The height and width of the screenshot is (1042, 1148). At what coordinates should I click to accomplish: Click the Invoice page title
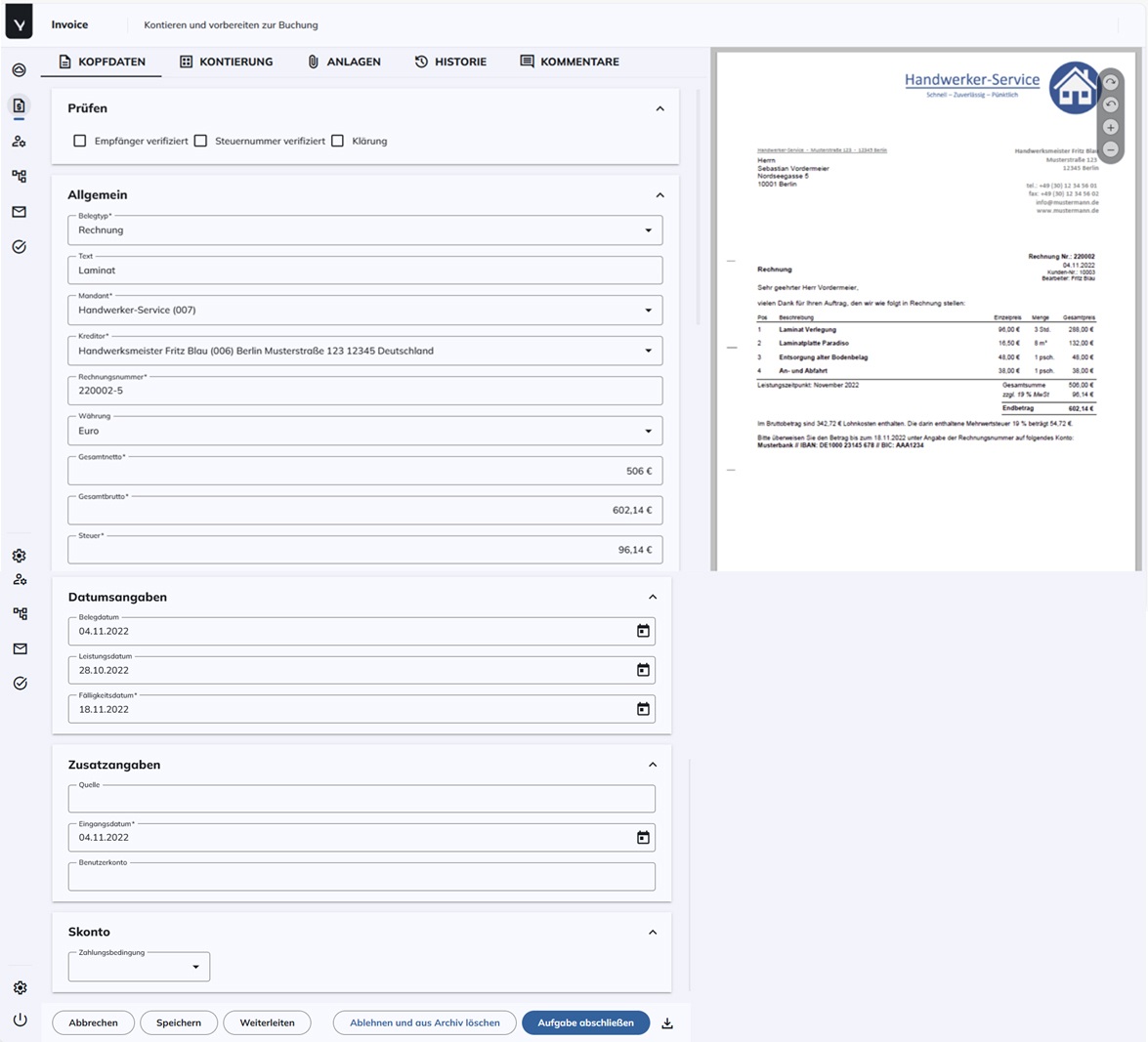(x=69, y=24)
